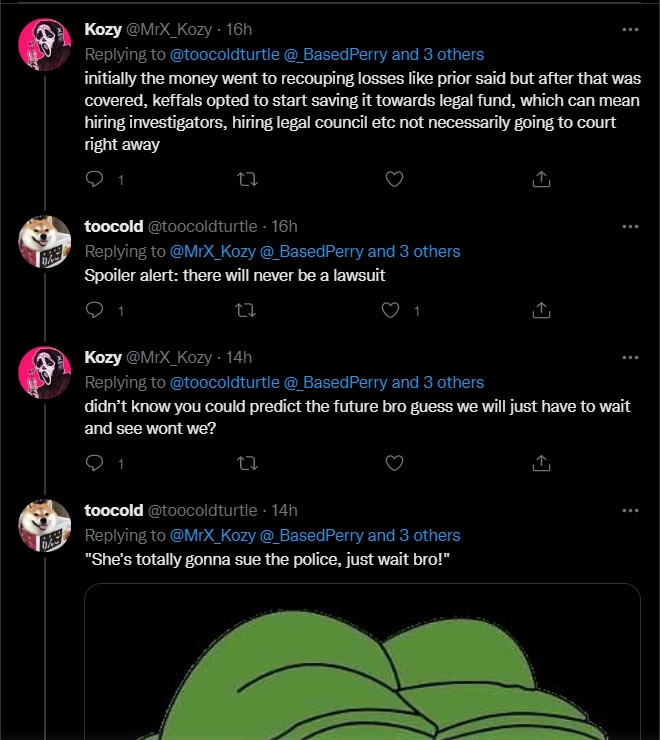Open more options on toocold's "sue the police" tweet
This screenshot has height=740, width=660.
click(630, 510)
